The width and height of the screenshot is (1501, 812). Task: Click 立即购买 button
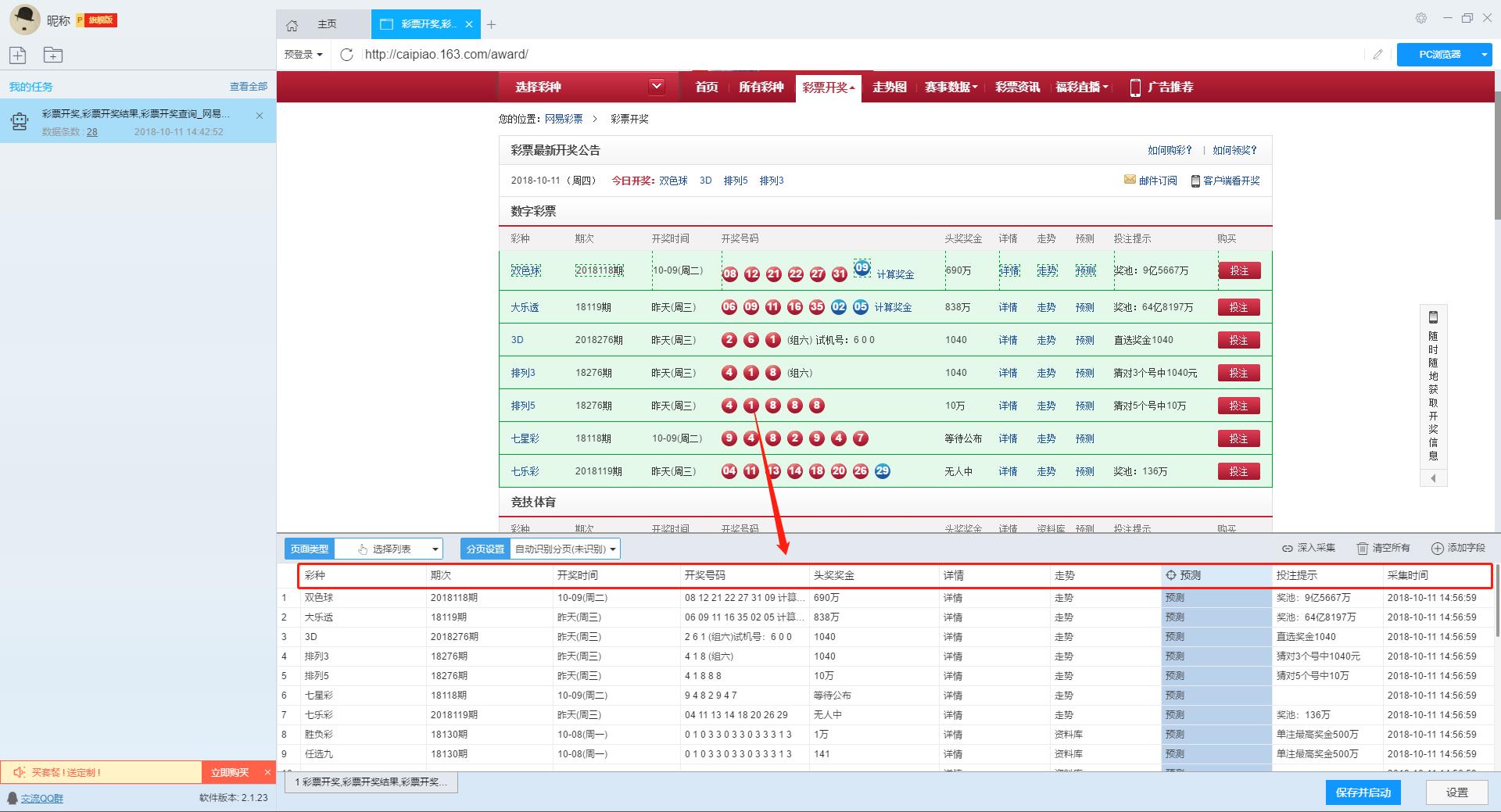pos(230,772)
